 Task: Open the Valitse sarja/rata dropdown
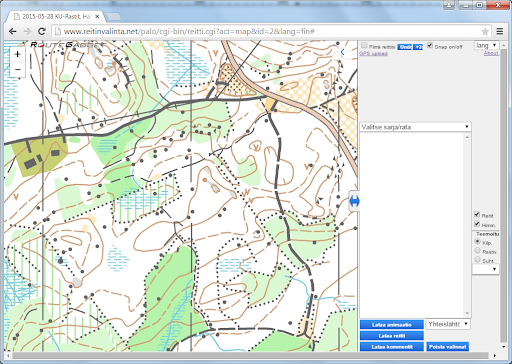[415, 127]
